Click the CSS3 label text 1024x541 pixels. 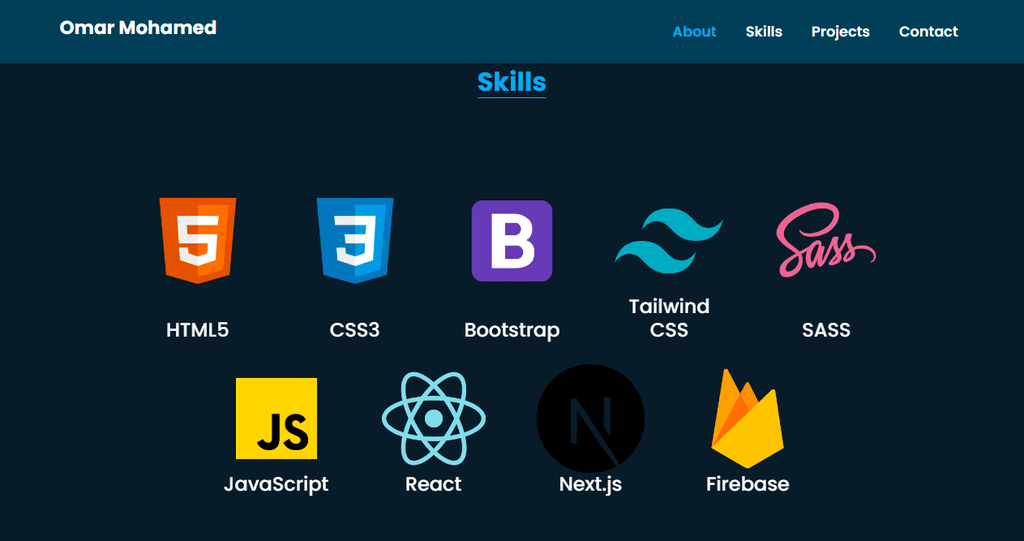point(355,330)
